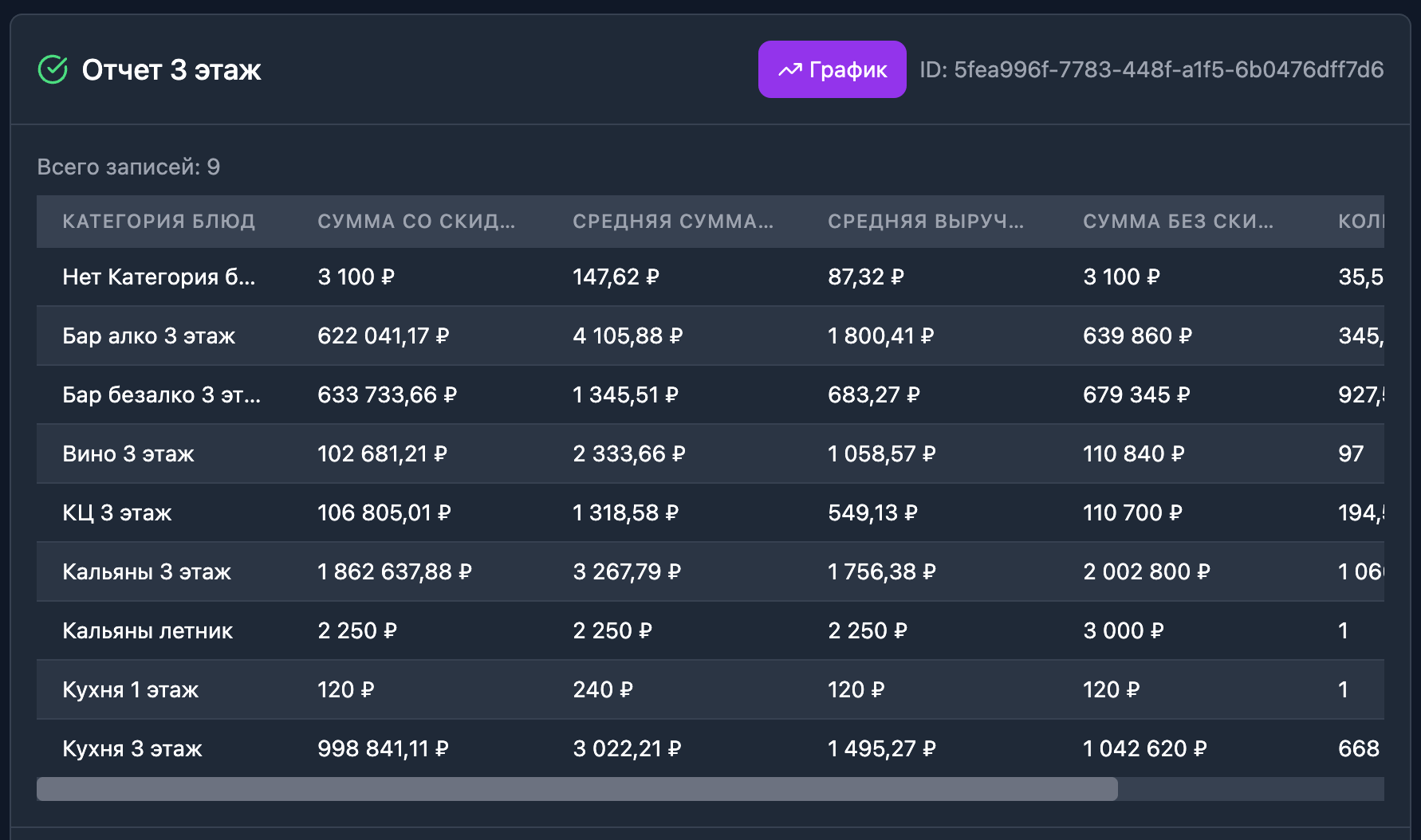Sort by Категория блюд column header
Image resolution: width=1421 pixels, height=840 pixels.
159,222
